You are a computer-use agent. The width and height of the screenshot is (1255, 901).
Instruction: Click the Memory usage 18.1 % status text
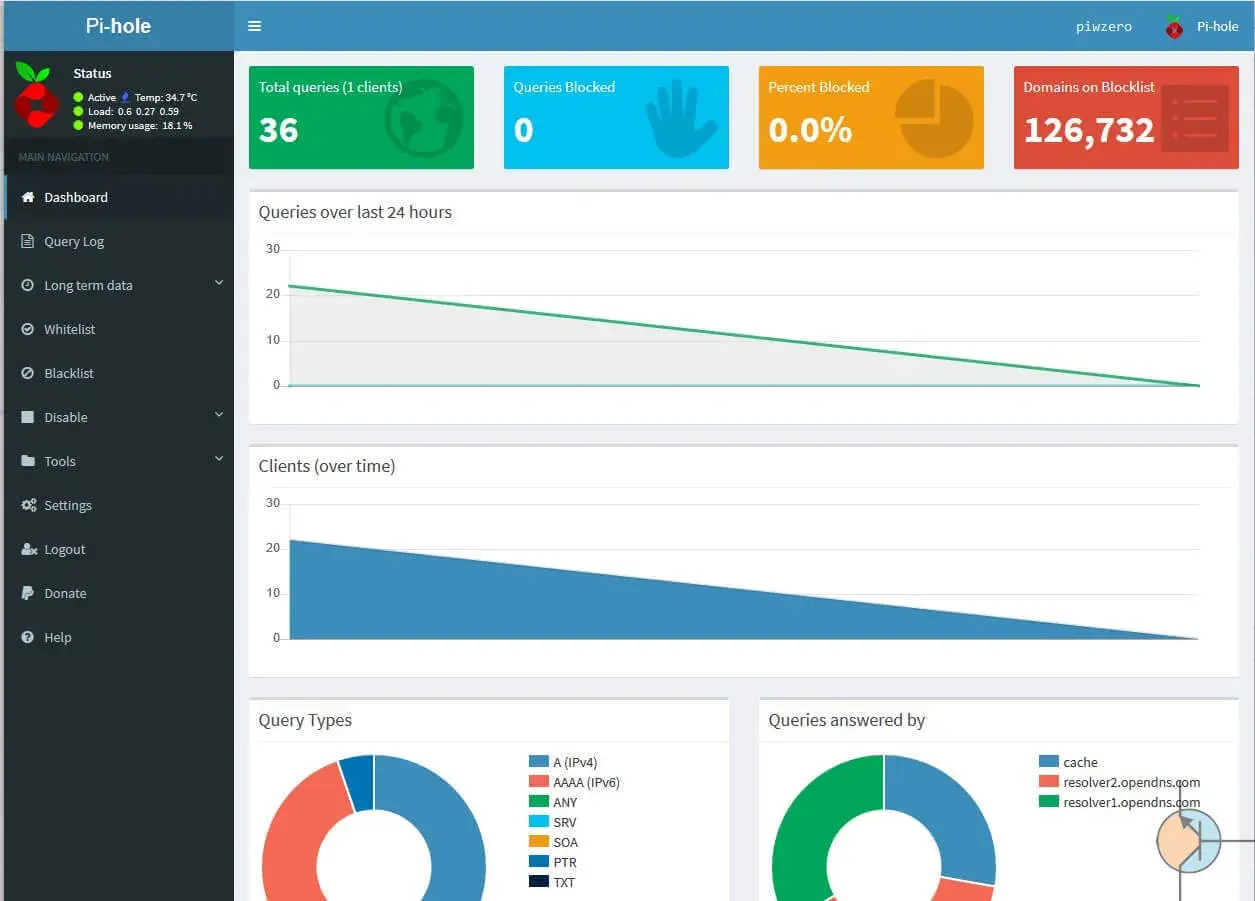(x=140, y=125)
